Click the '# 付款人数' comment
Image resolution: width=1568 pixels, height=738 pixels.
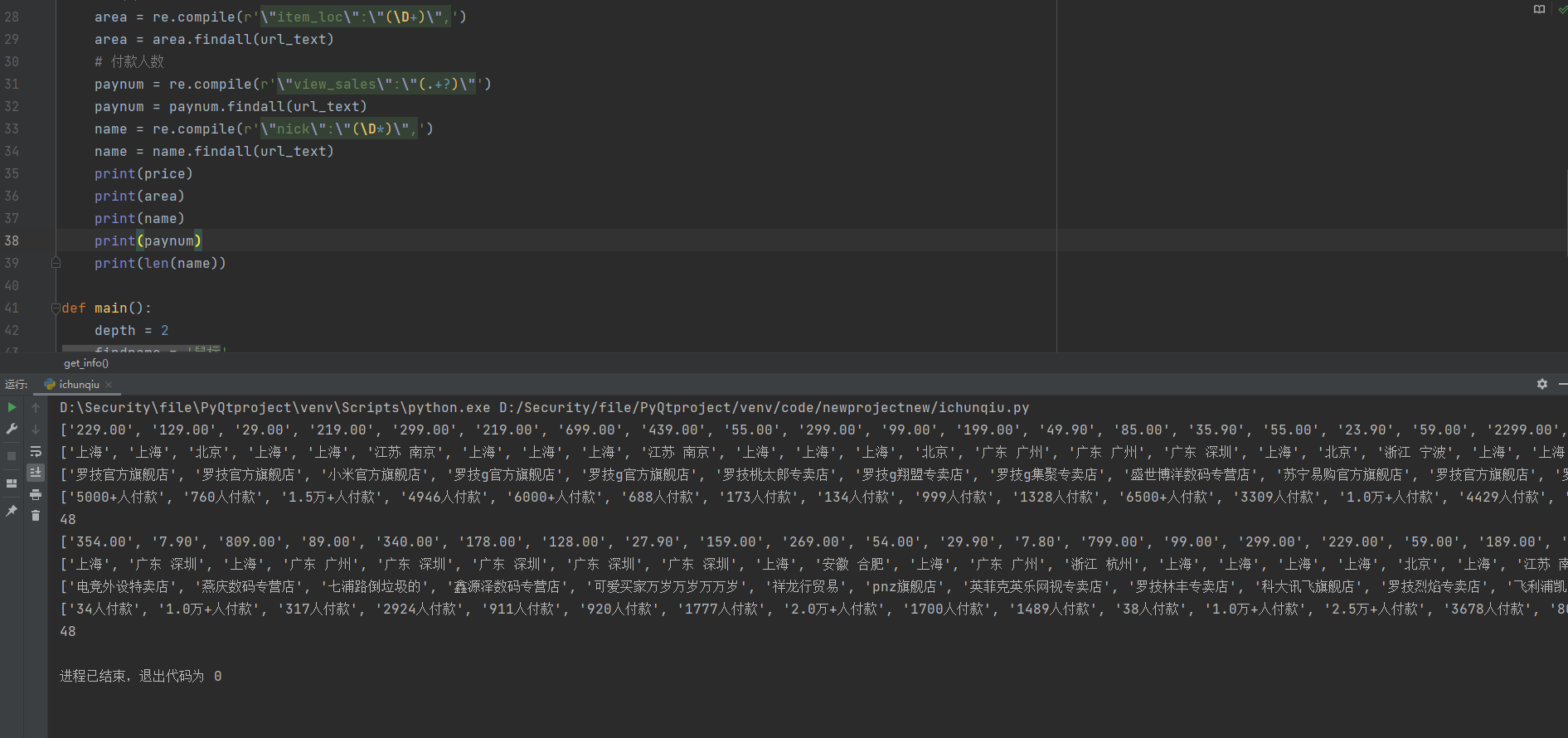point(129,61)
